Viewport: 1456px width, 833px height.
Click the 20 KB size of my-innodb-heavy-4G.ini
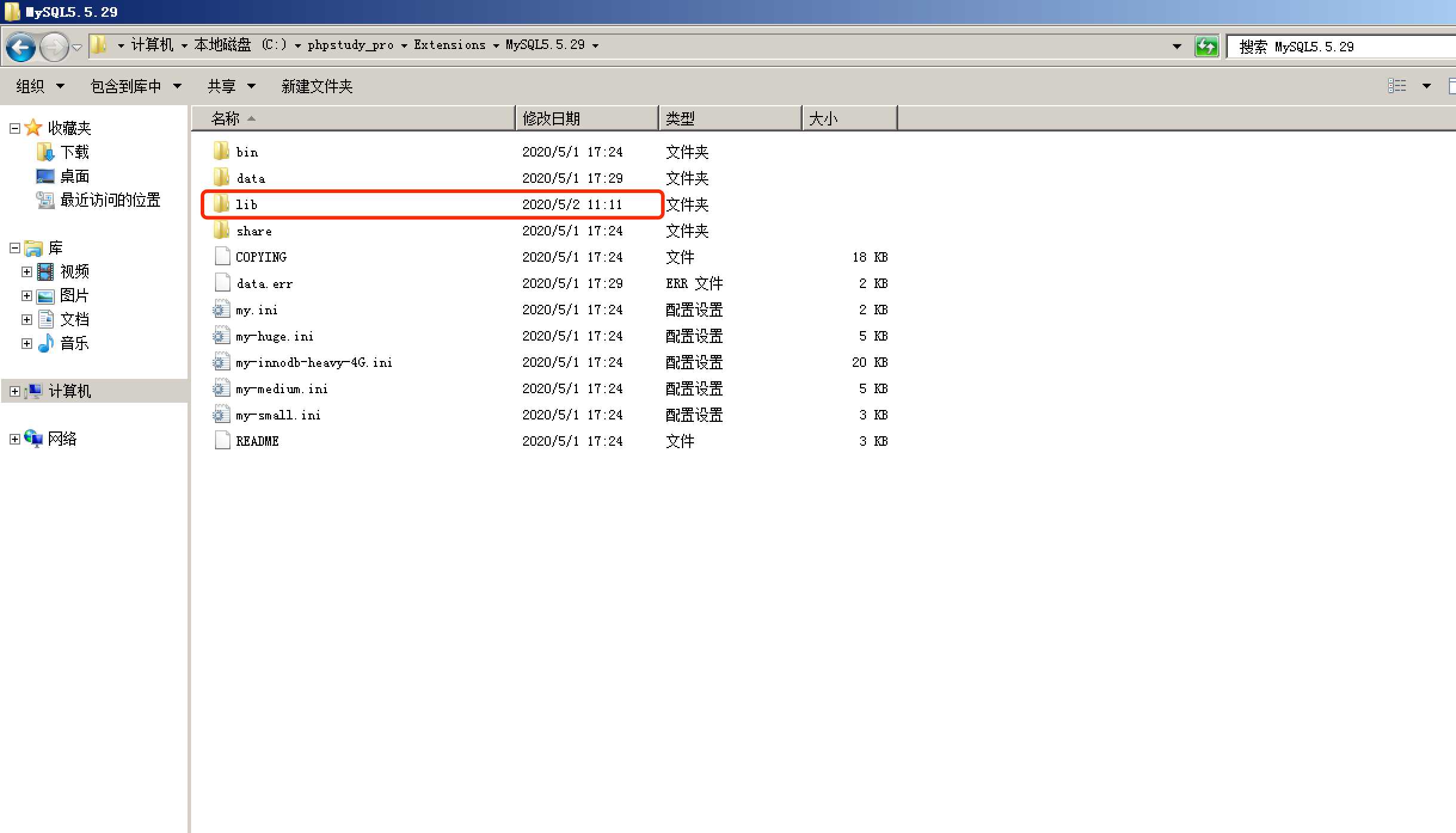point(870,362)
